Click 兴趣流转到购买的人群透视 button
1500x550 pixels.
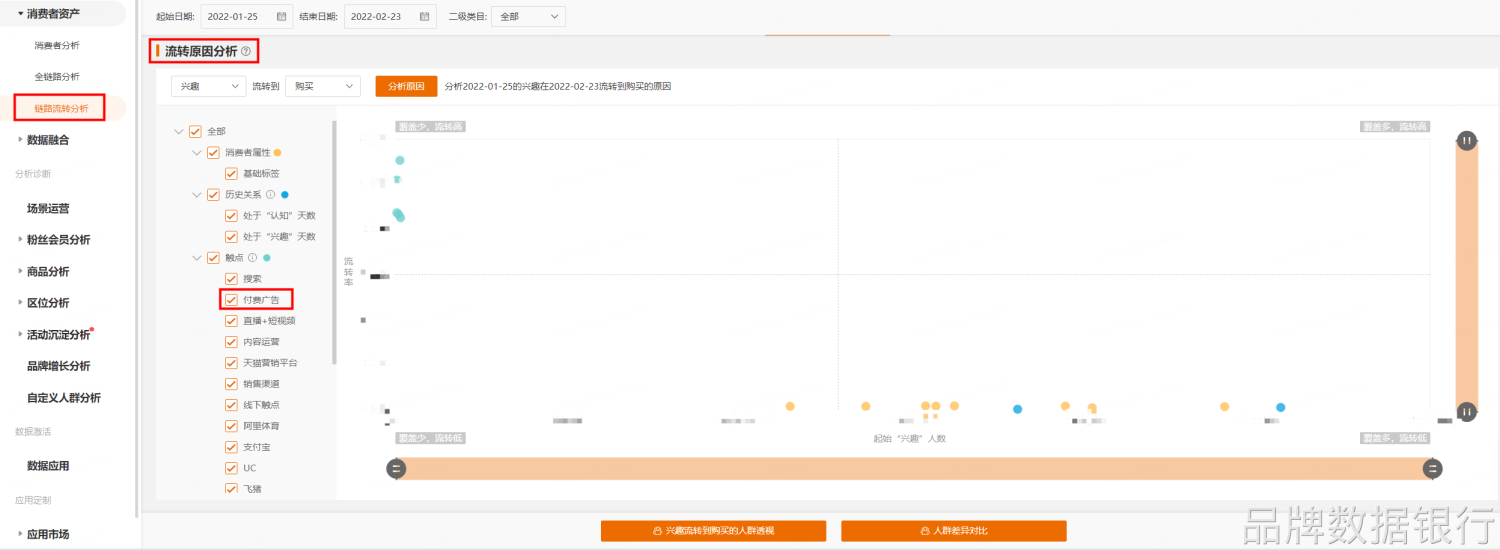[x=713, y=531]
